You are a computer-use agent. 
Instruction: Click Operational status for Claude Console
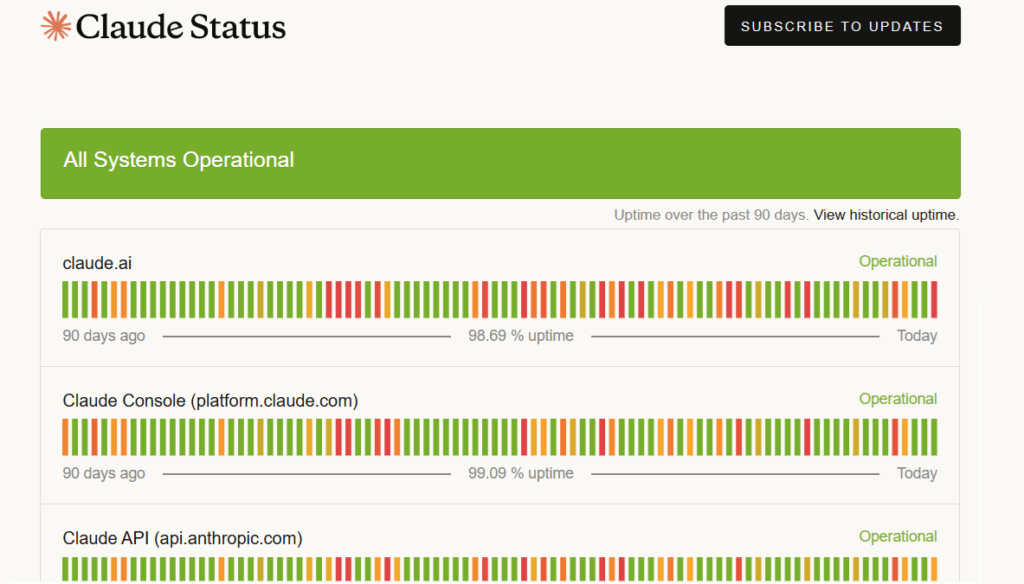tap(897, 399)
